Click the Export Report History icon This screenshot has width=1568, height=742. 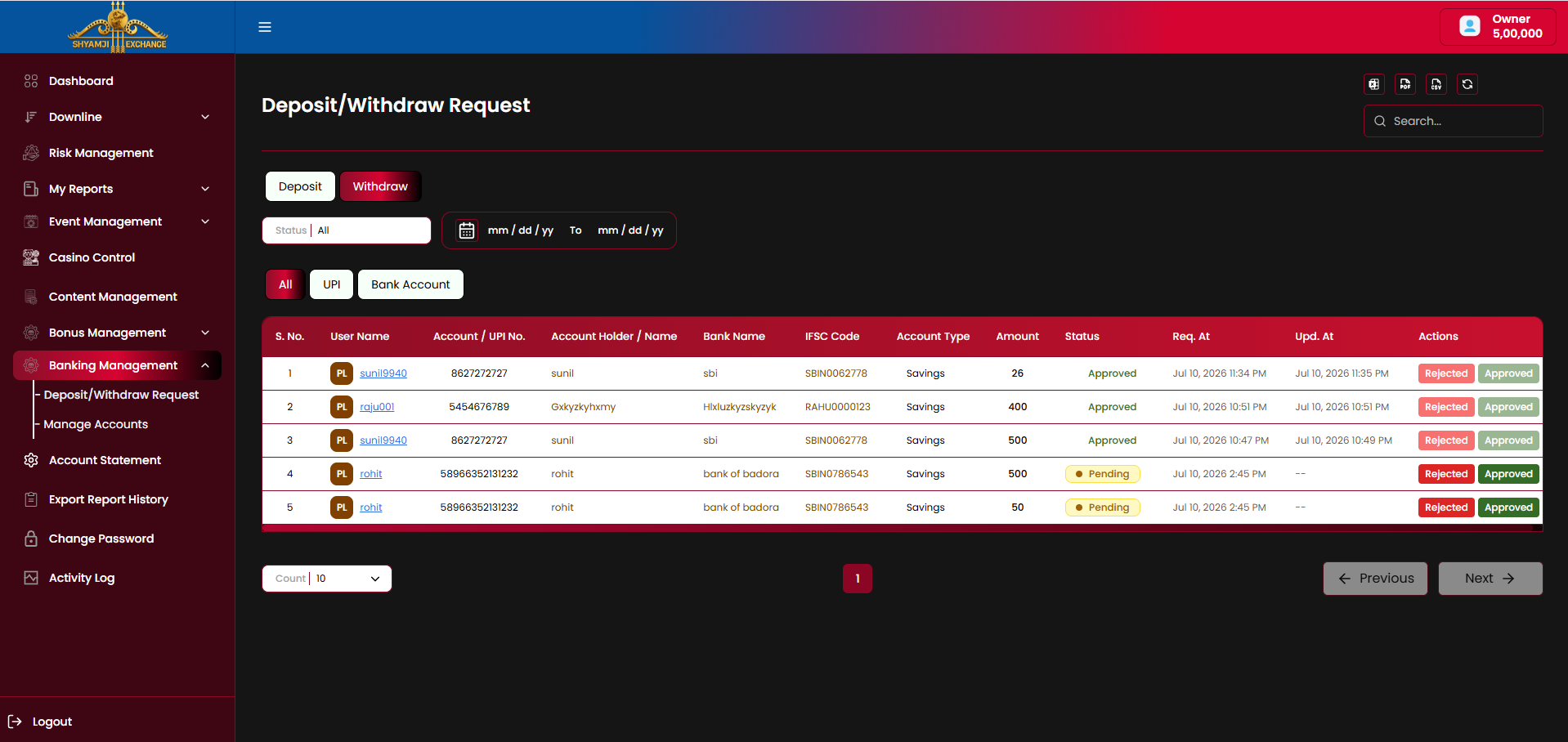[x=31, y=499]
